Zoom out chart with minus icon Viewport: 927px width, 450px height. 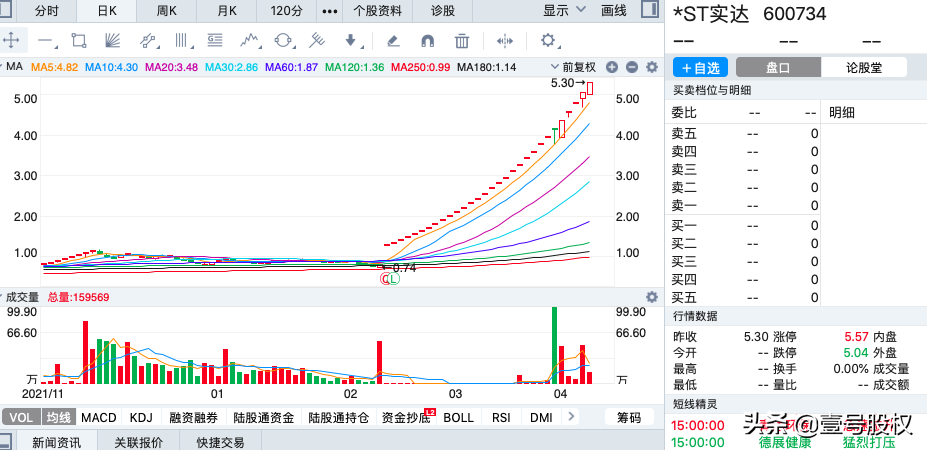click(632, 67)
